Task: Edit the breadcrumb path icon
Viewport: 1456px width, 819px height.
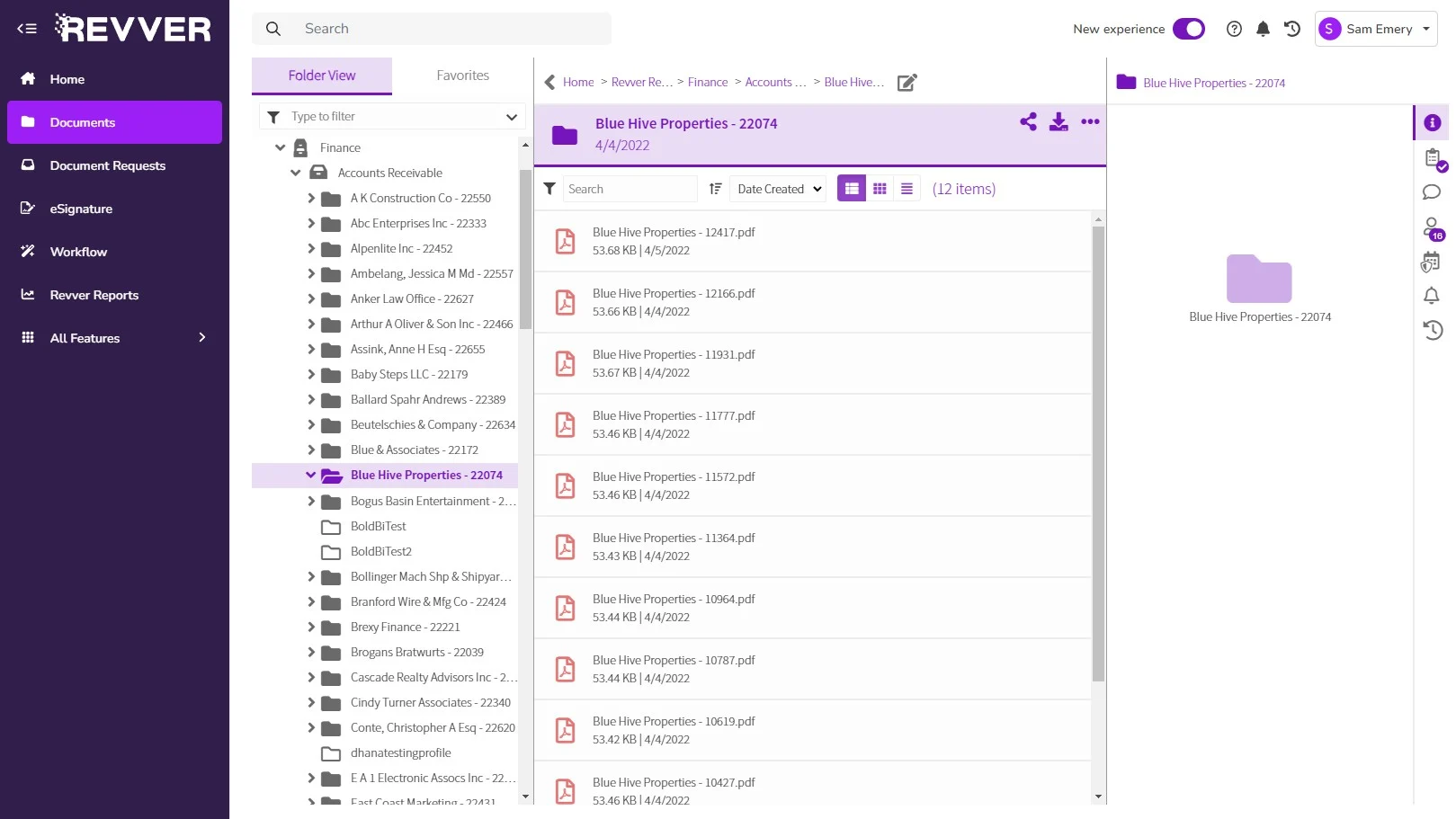Action: [907, 83]
